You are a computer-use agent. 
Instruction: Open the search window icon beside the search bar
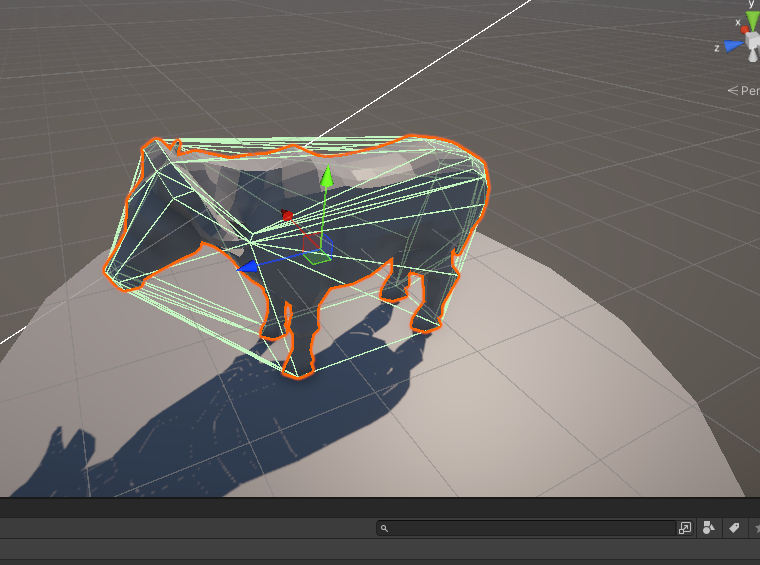685,528
